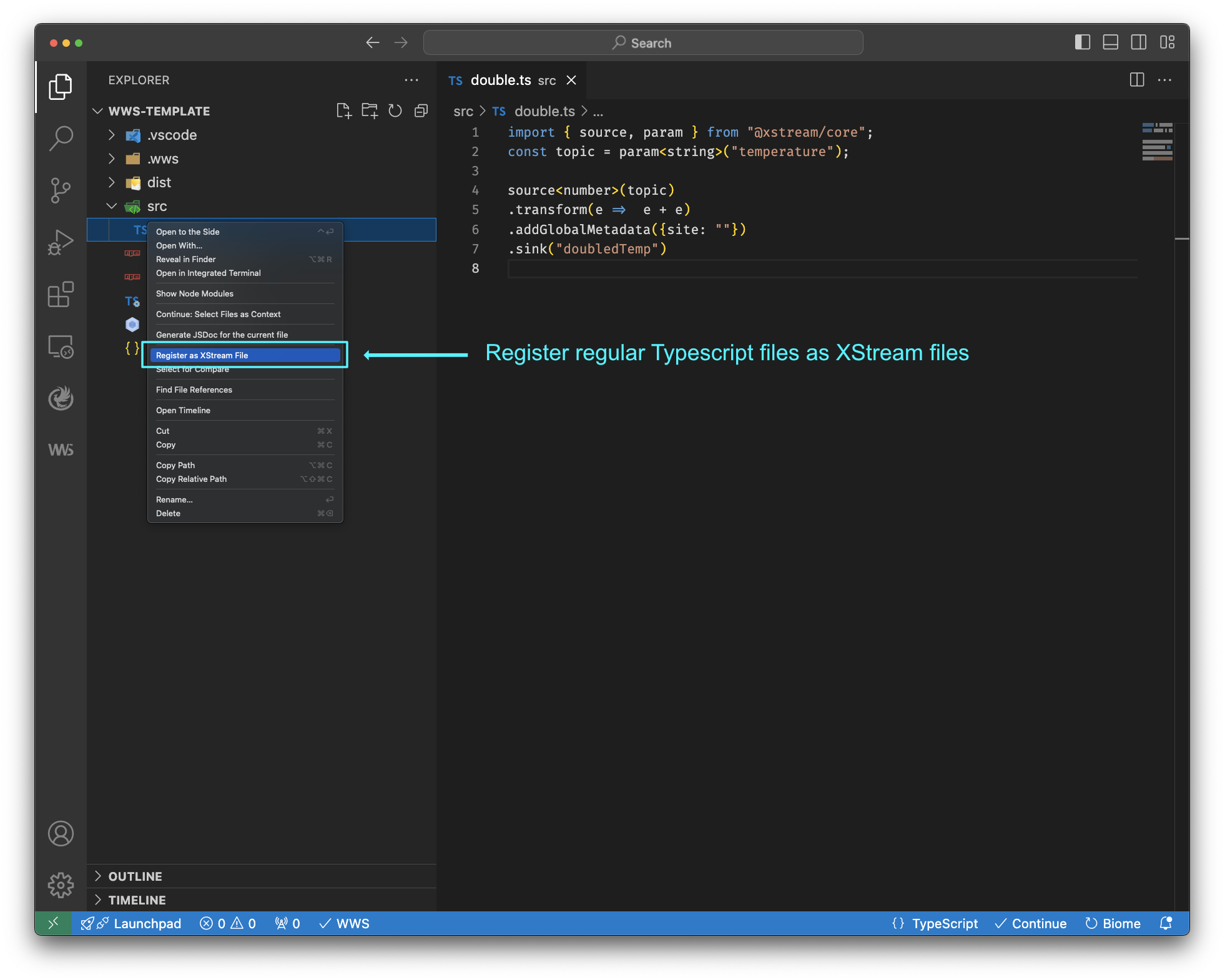This screenshot has width=1225, height=980.
Task: Open notifications bell in status bar
Action: pos(1166,923)
